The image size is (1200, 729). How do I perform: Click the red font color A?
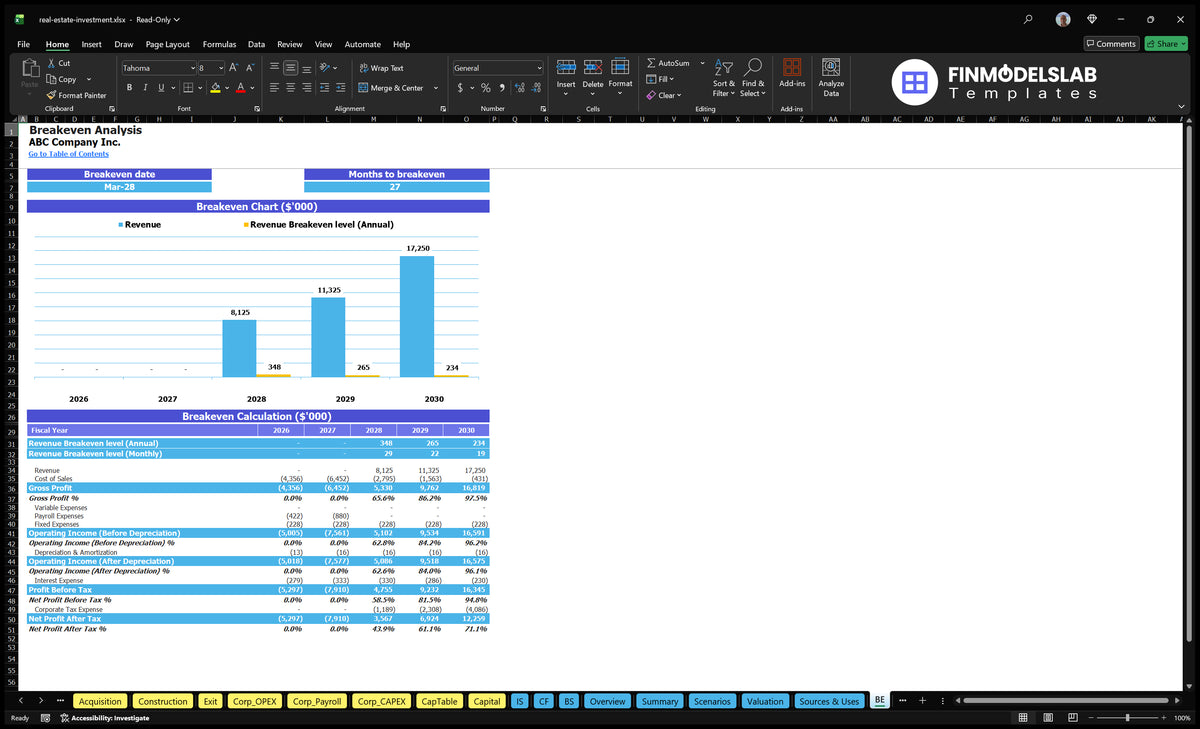[241, 88]
